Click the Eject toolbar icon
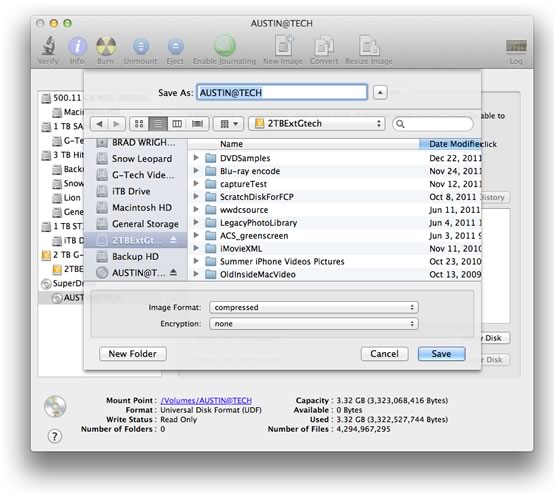 (175, 46)
